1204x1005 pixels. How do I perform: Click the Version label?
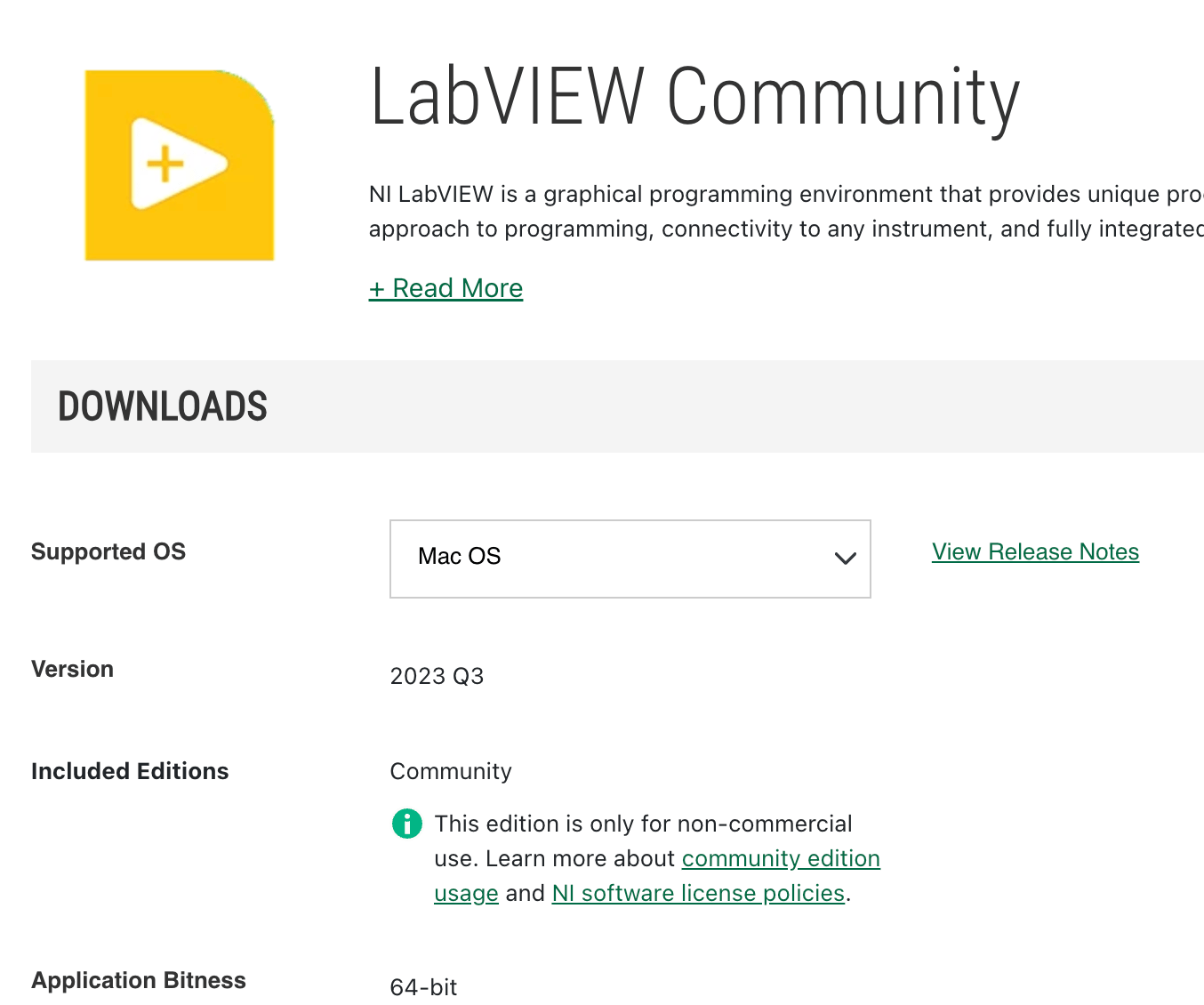[72, 669]
